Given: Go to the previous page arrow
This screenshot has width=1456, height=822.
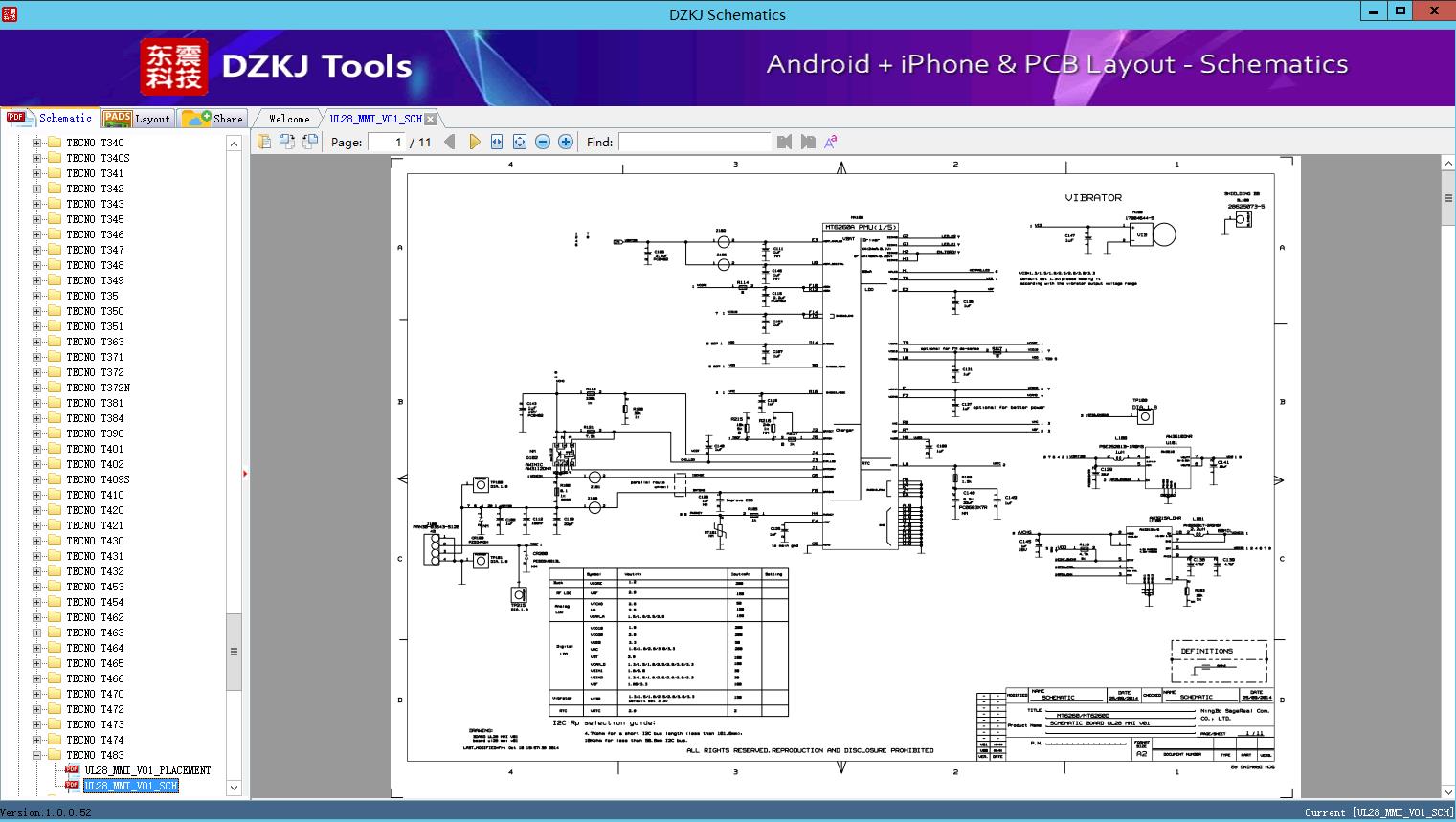Looking at the screenshot, I should (450, 142).
